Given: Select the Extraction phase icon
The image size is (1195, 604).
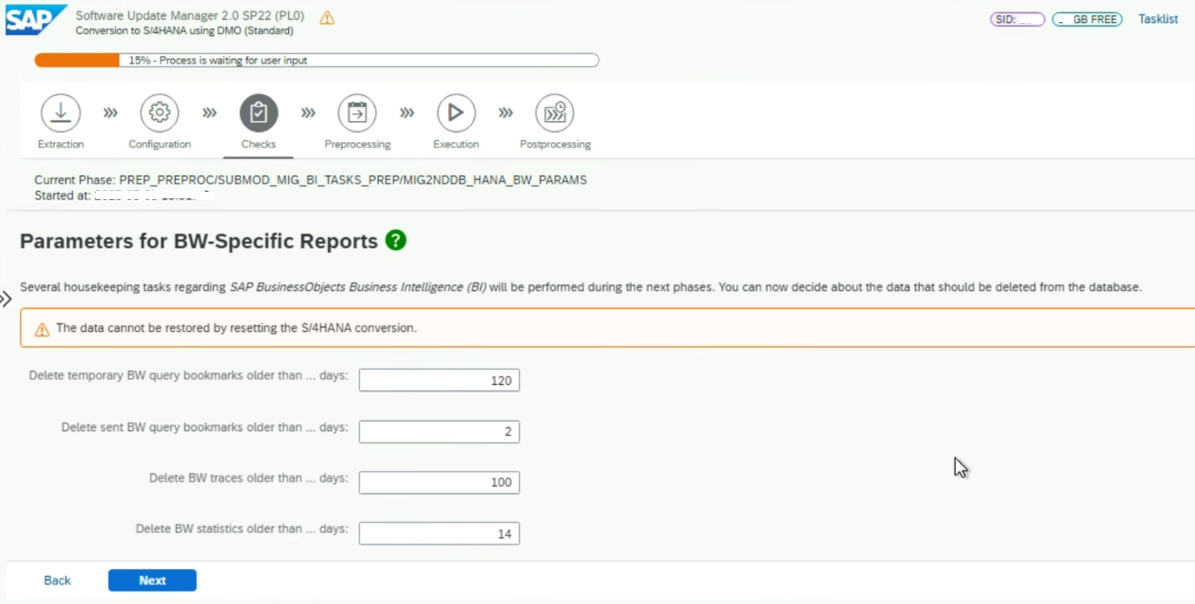Looking at the screenshot, I should coord(60,113).
